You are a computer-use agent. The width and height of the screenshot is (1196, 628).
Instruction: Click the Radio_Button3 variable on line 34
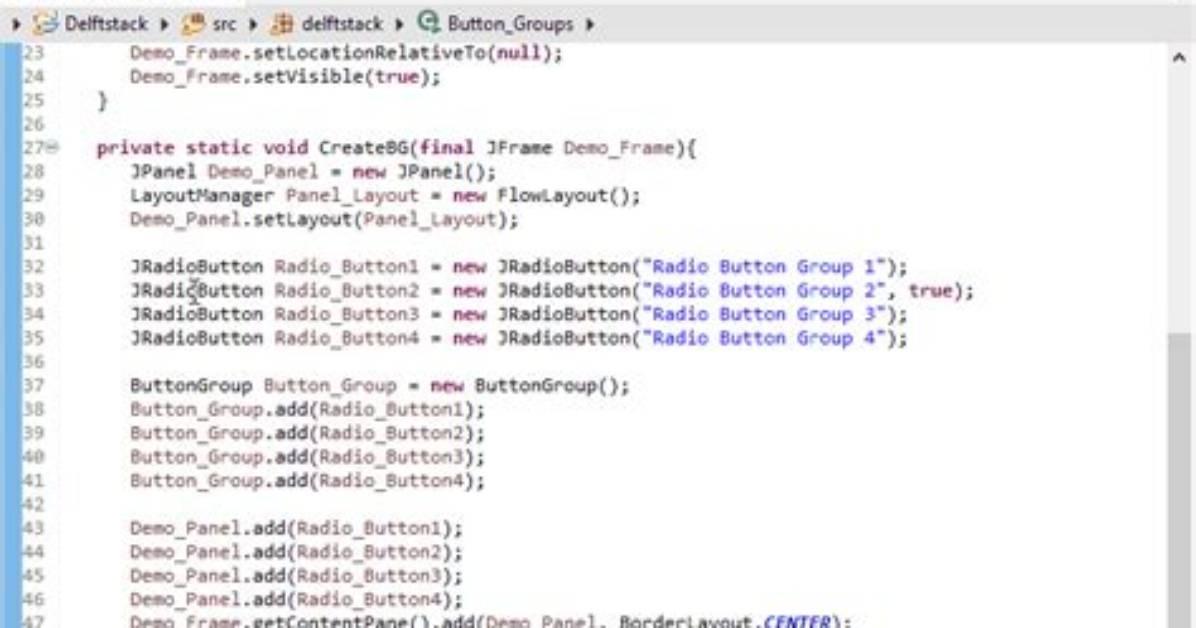[x=346, y=314]
